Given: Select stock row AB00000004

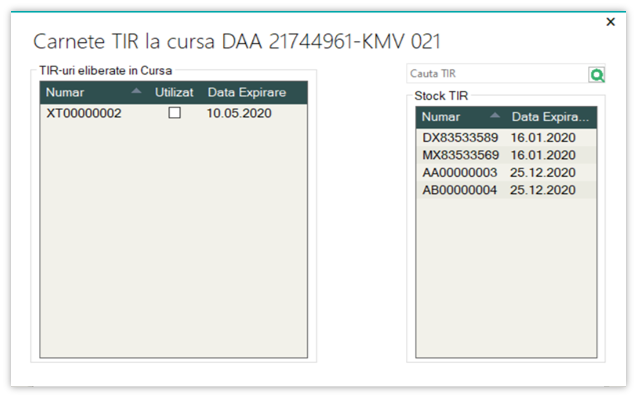Looking at the screenshot, I should 506,190.
